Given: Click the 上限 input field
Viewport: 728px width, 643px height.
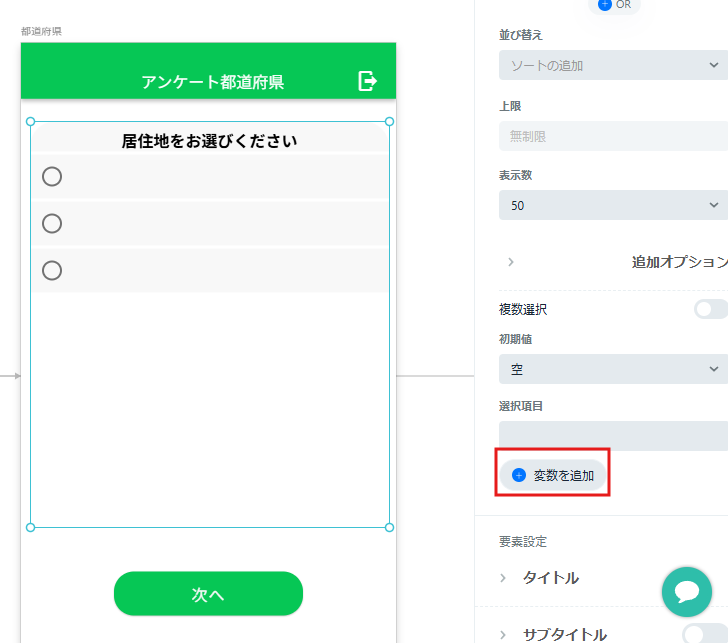Looking at the screenshot, I should [613, 136].
